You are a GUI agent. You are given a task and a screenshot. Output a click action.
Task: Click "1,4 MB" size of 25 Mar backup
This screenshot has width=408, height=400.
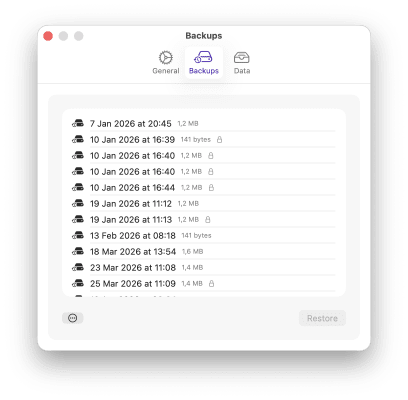pos(192,284)
